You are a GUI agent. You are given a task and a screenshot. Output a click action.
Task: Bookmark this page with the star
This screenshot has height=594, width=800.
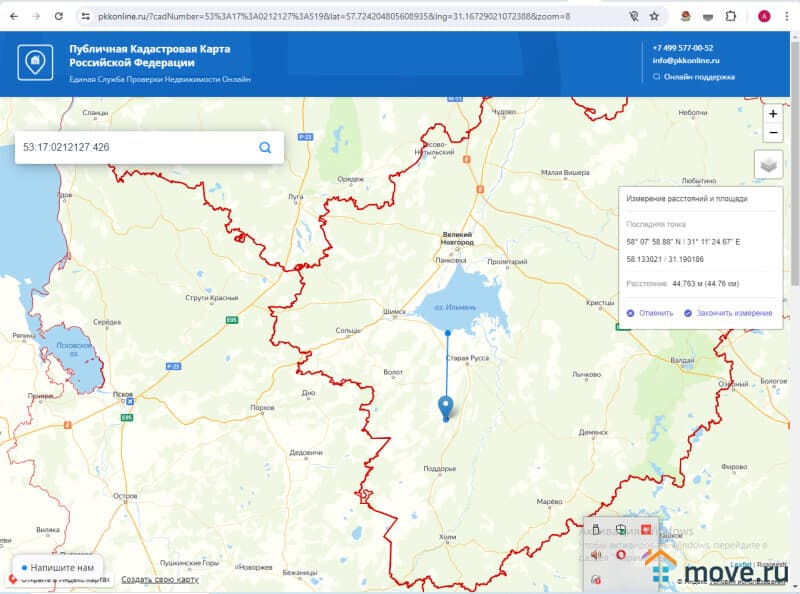[x=654, y=16]
